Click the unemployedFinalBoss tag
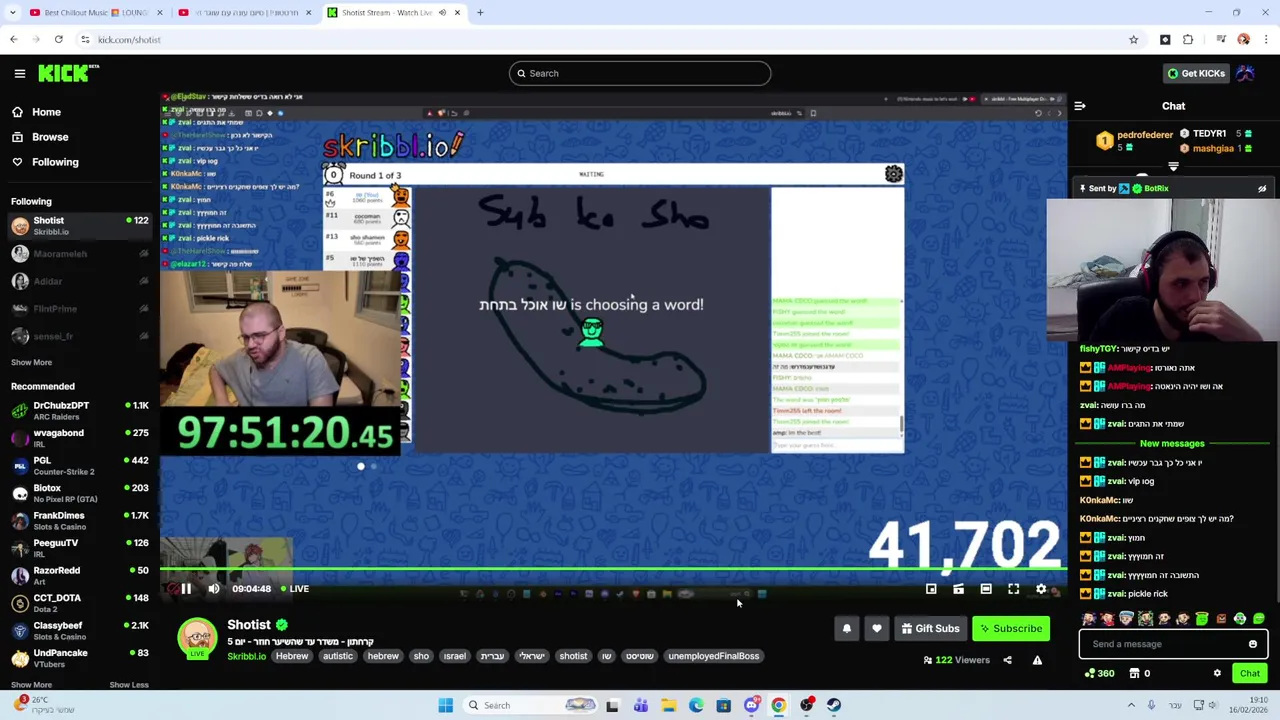 click(x=714, y=656)
